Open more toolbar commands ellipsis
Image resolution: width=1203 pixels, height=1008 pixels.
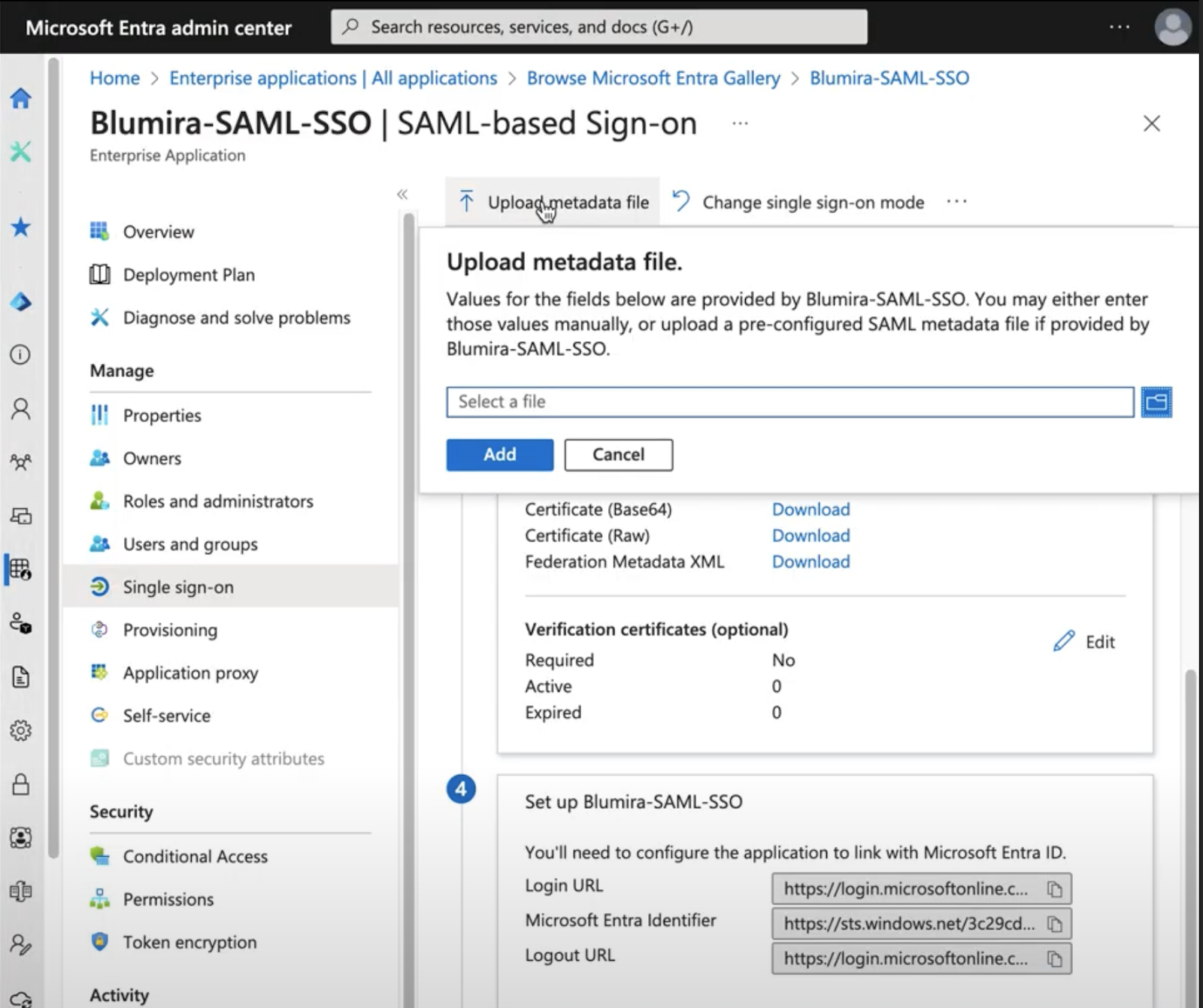(x=957, y=201)
